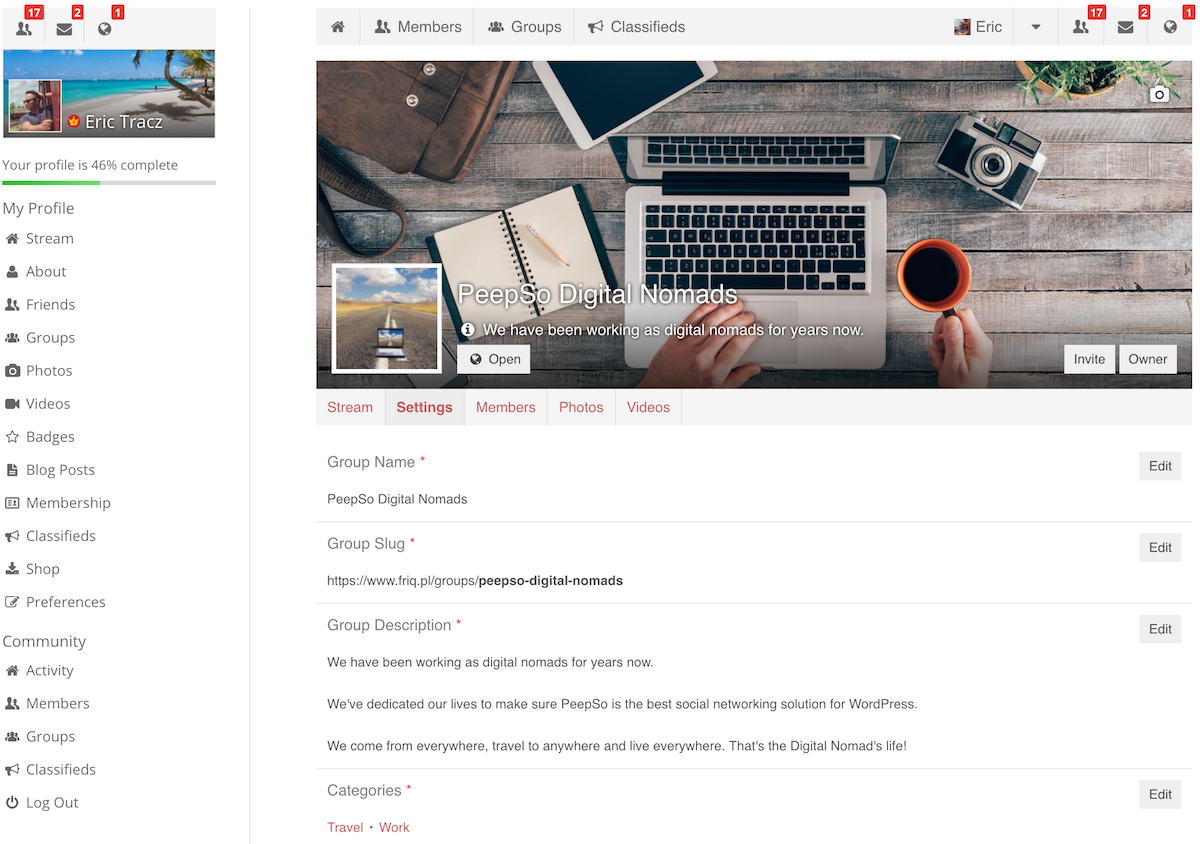Click the info icon beside group description

467,329
